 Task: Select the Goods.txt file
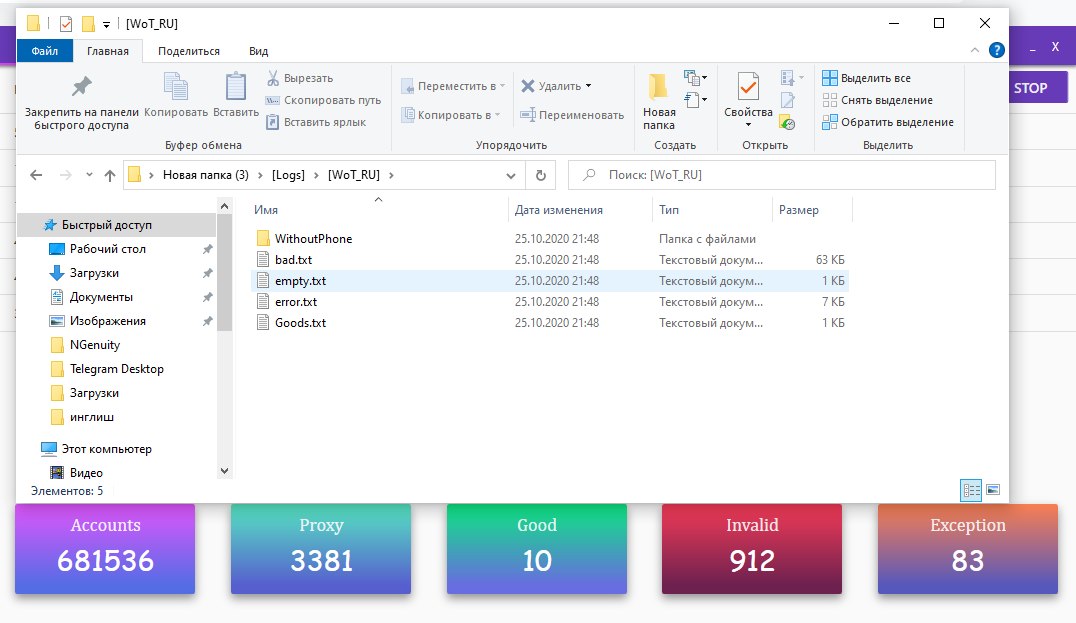point(300,323)
